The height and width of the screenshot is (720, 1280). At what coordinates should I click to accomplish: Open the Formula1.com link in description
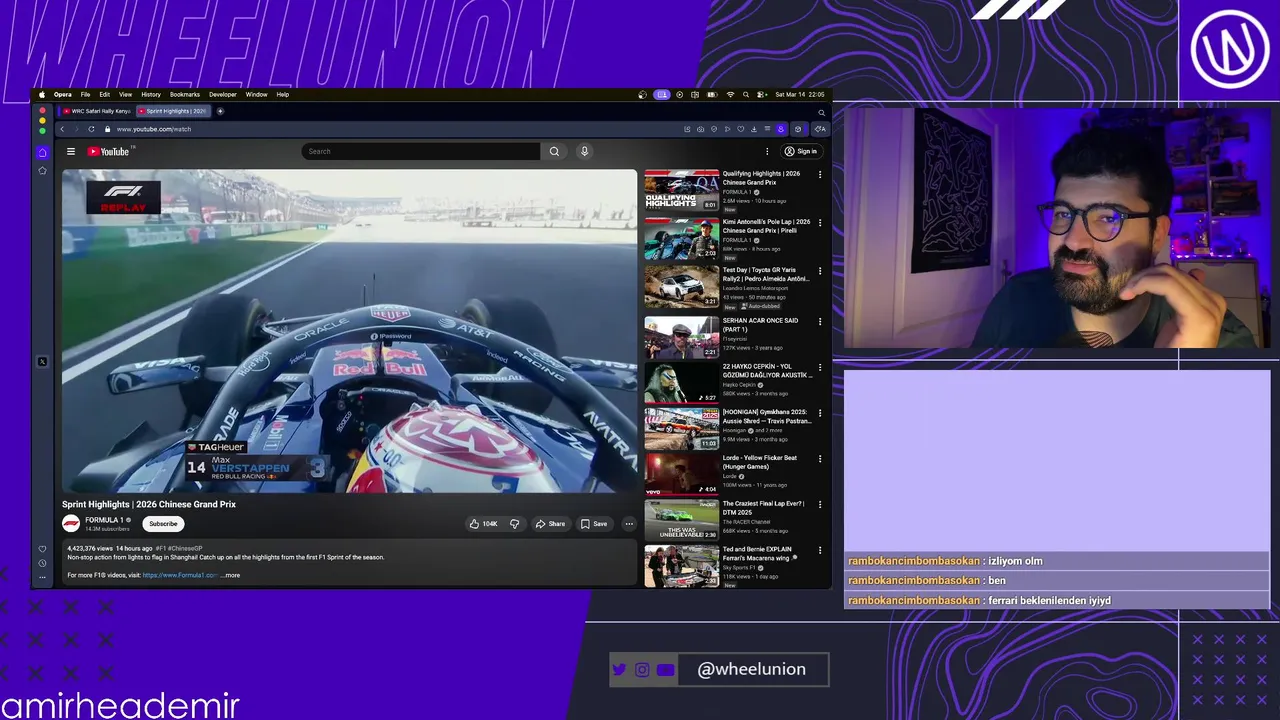coord(180,576)
